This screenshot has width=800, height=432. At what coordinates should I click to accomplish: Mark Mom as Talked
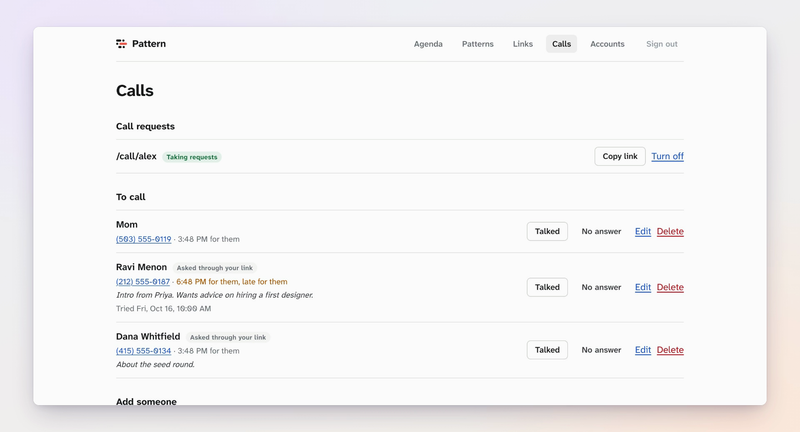[547, 231]
